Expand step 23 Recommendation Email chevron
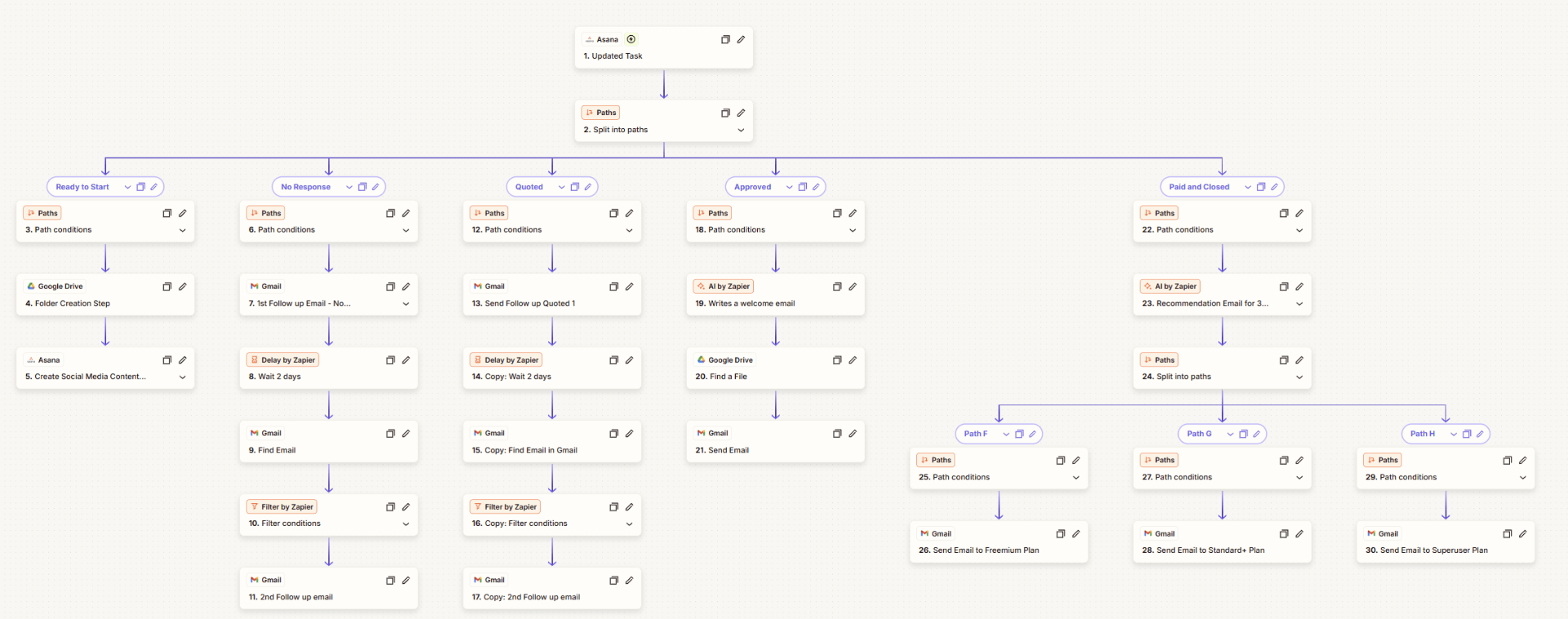The width and height of the screenshot is (1568, 619). [1299, 304]
